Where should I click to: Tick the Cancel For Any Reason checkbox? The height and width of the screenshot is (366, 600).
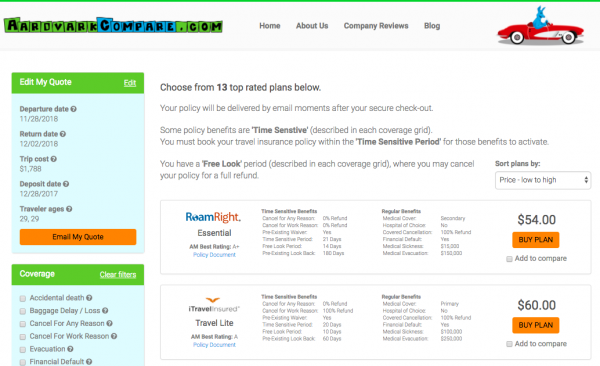click(23, 324)
